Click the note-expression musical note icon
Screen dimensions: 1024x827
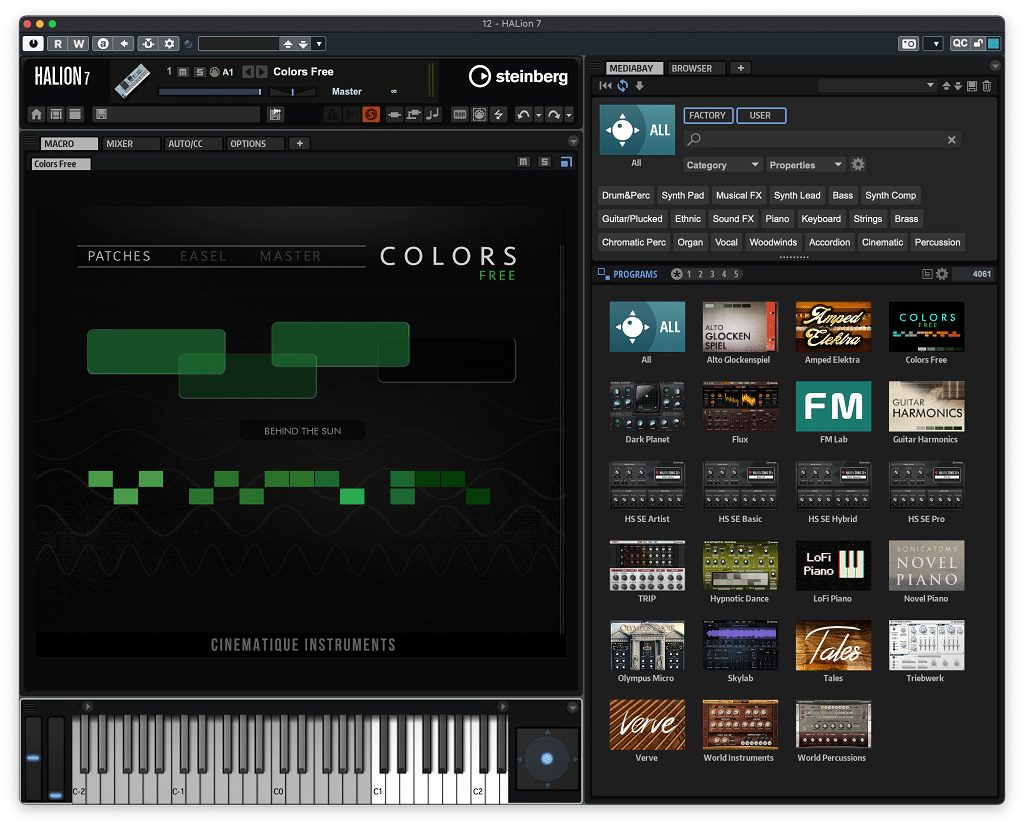[432, 114]
